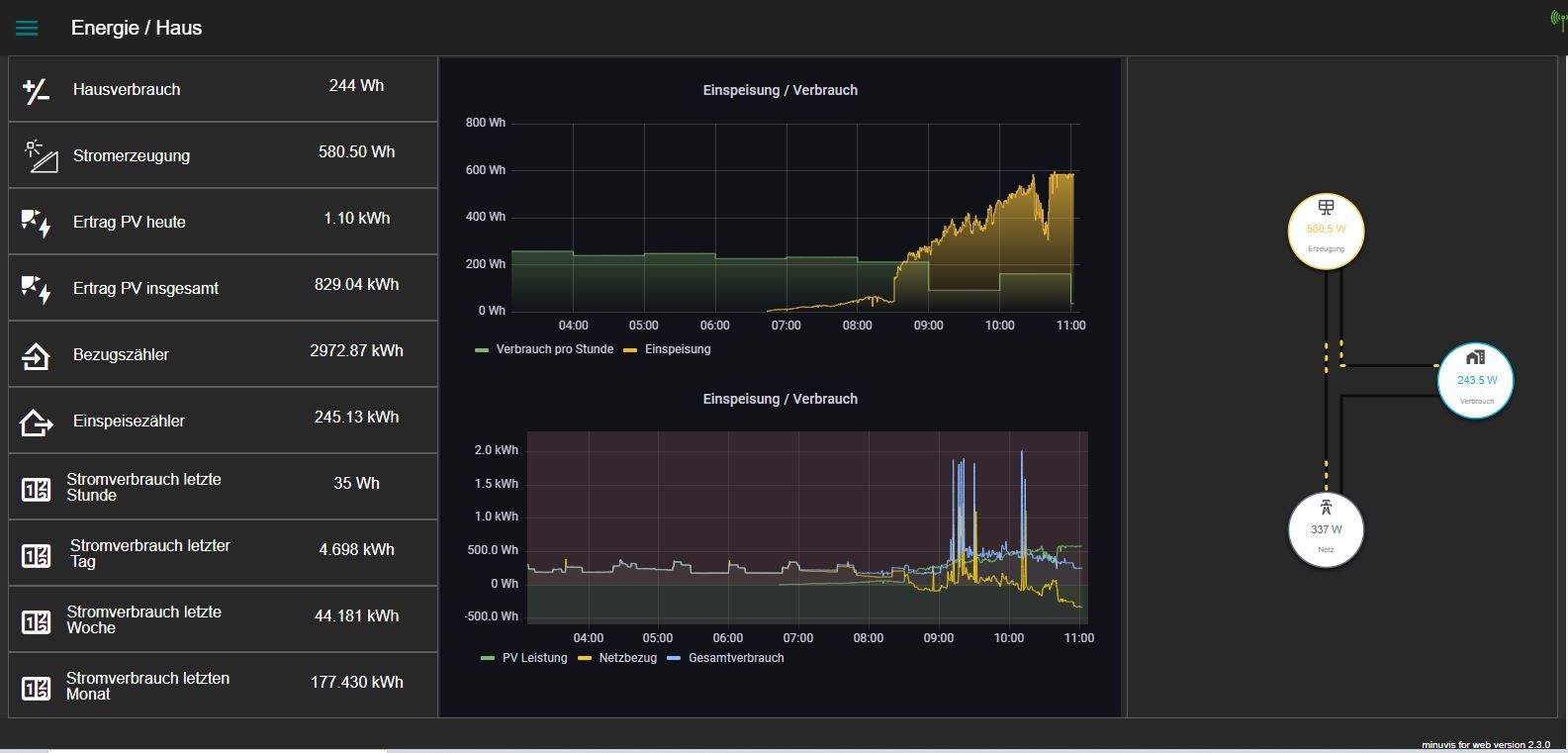Click the 1.10 kWh value
This screenshot has height=753, width=1568.
click(356, 219)
